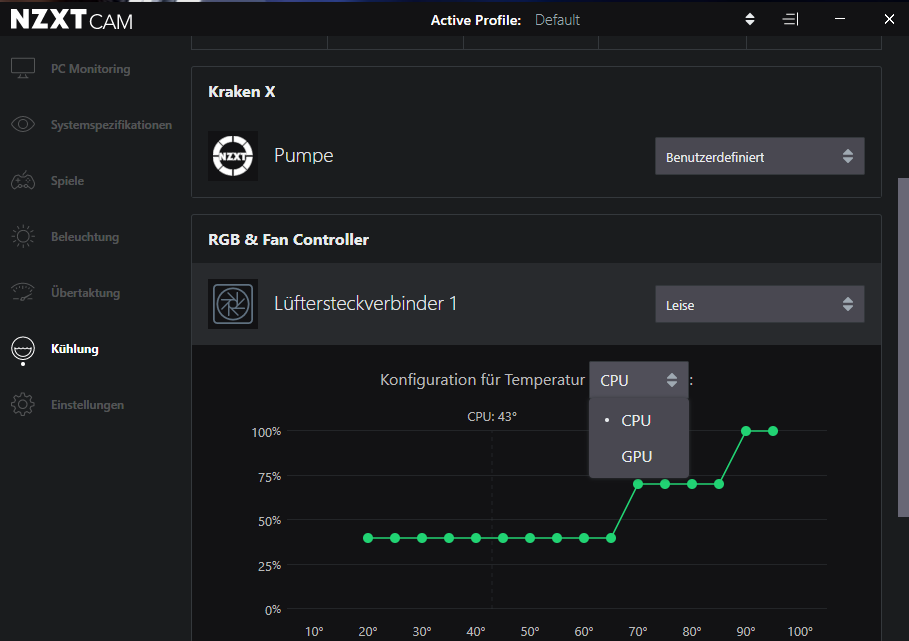Click the Konfiguration für Temperatur label
909x641 pixels.
482,380
